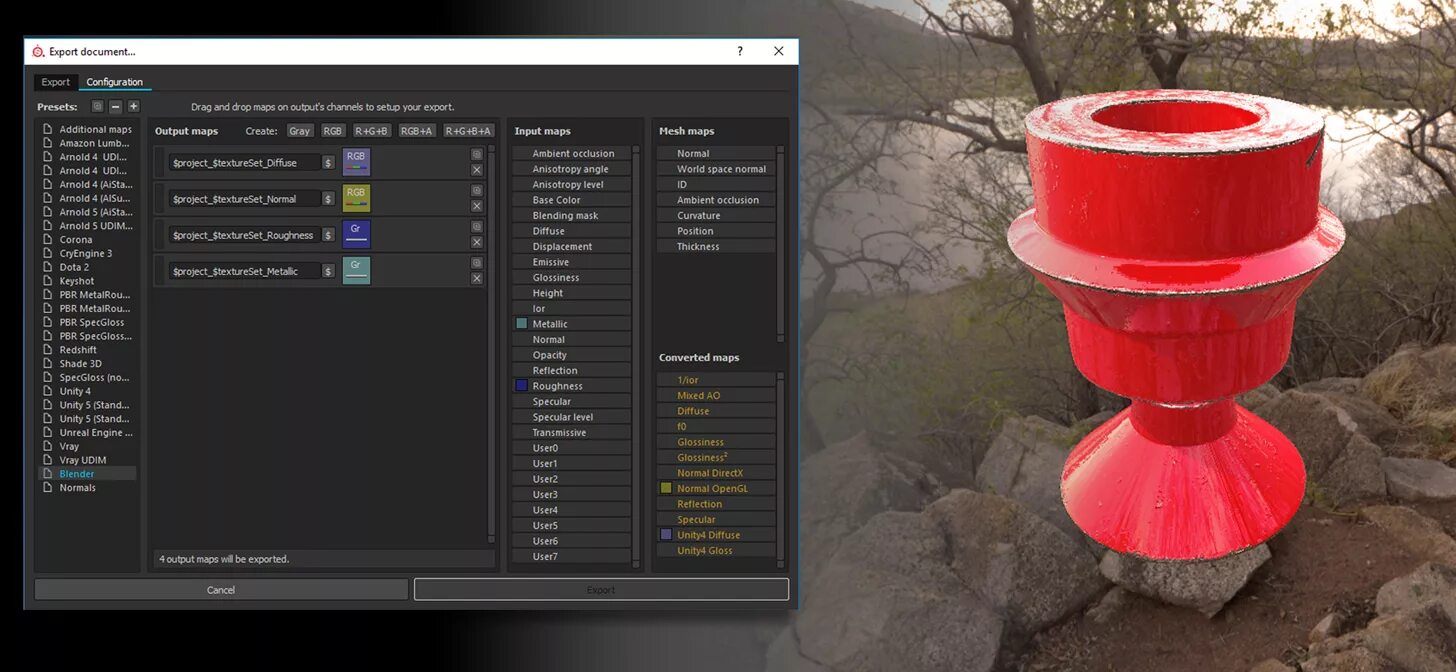Viewport: 1456px width, 672px height.
Task: Delete the Roughness output map row
Action: pyautogui.click(x=477, y=242)
